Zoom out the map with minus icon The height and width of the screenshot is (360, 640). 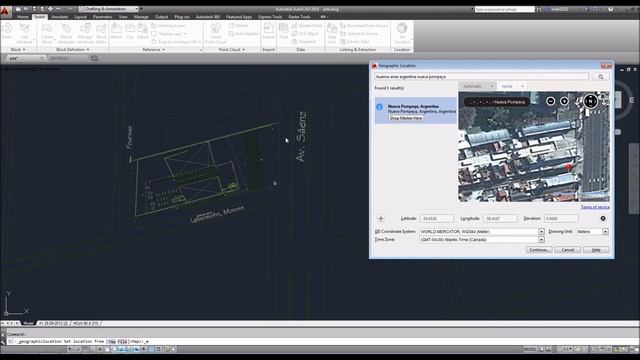(x=551, y=101)
